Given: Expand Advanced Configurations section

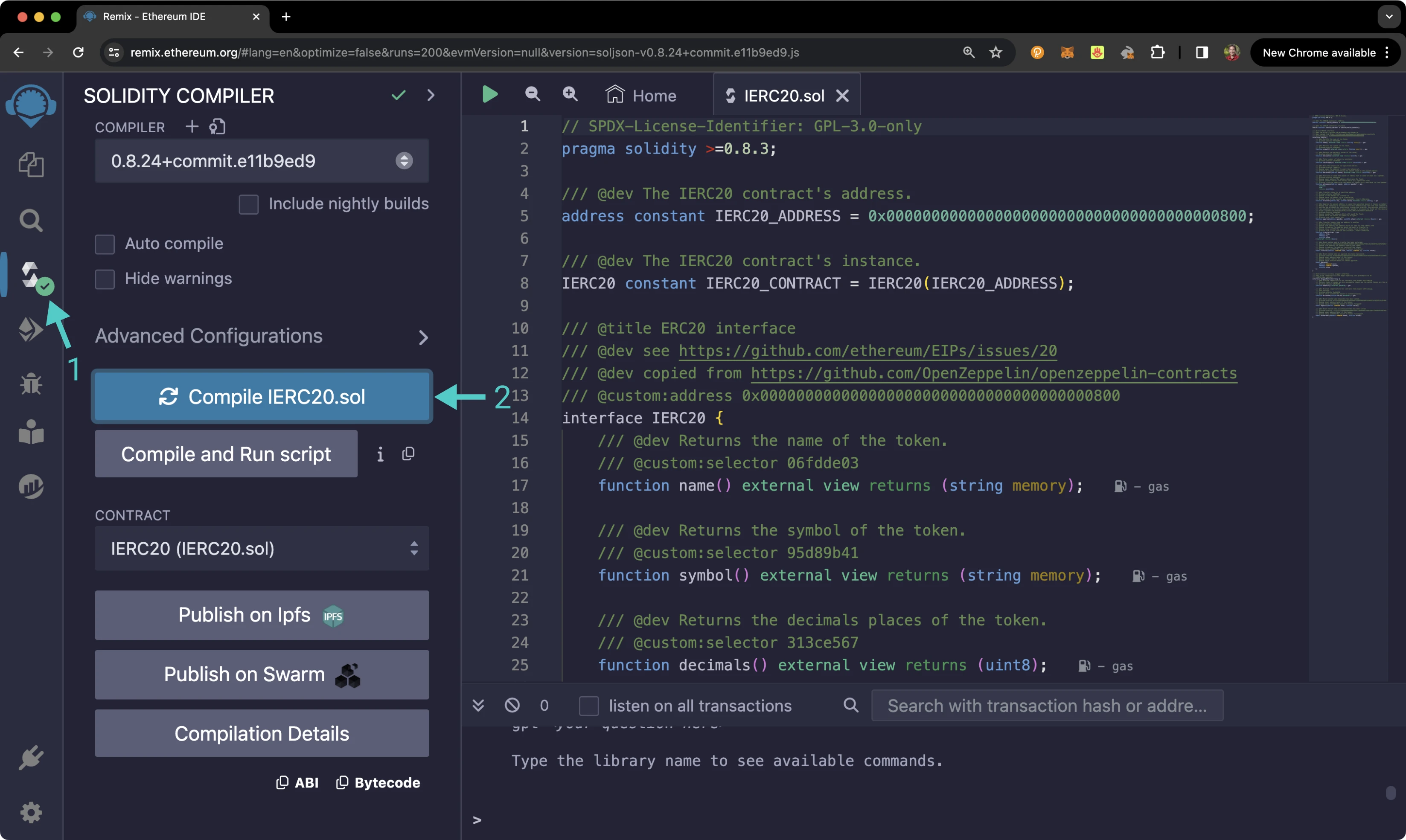Looking at the screenshot, I should (262, 336).
